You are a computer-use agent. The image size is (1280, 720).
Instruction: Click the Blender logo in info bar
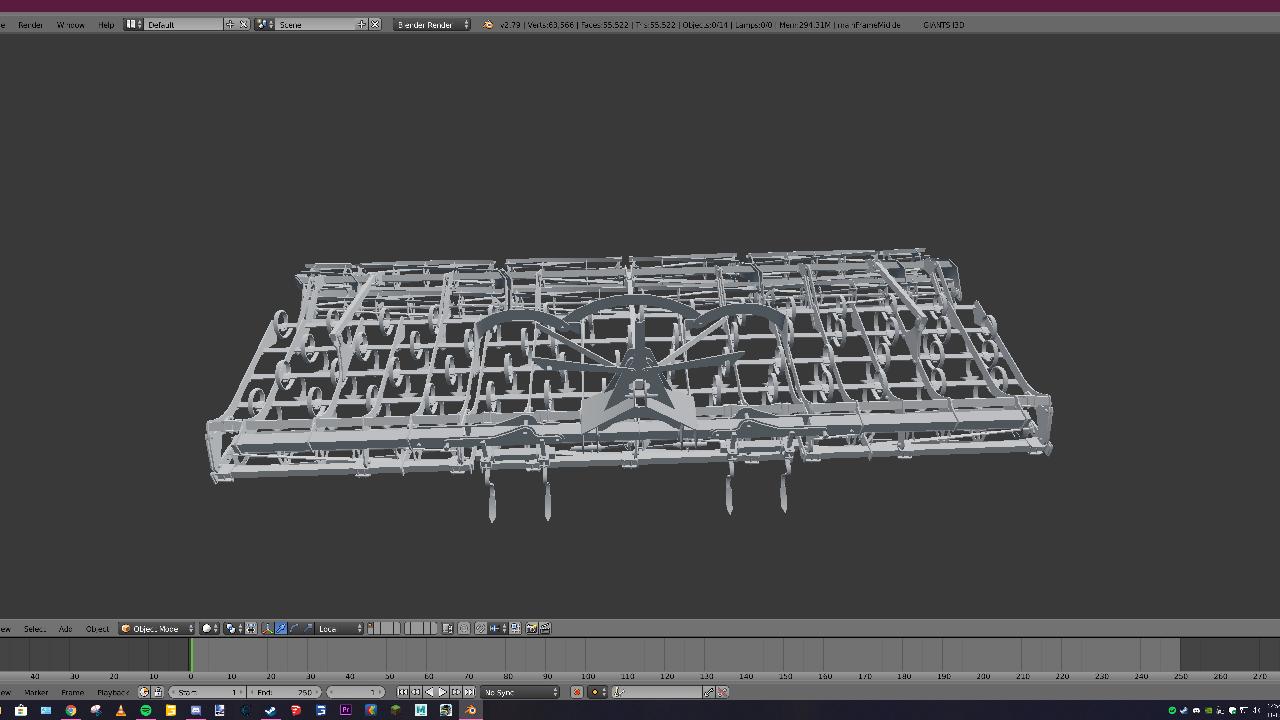click(x=488, y=24)
